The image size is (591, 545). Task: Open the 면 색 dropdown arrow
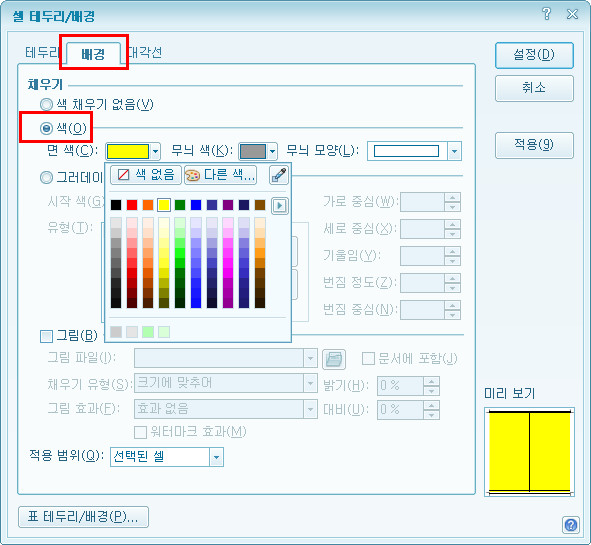click(155, 152)
